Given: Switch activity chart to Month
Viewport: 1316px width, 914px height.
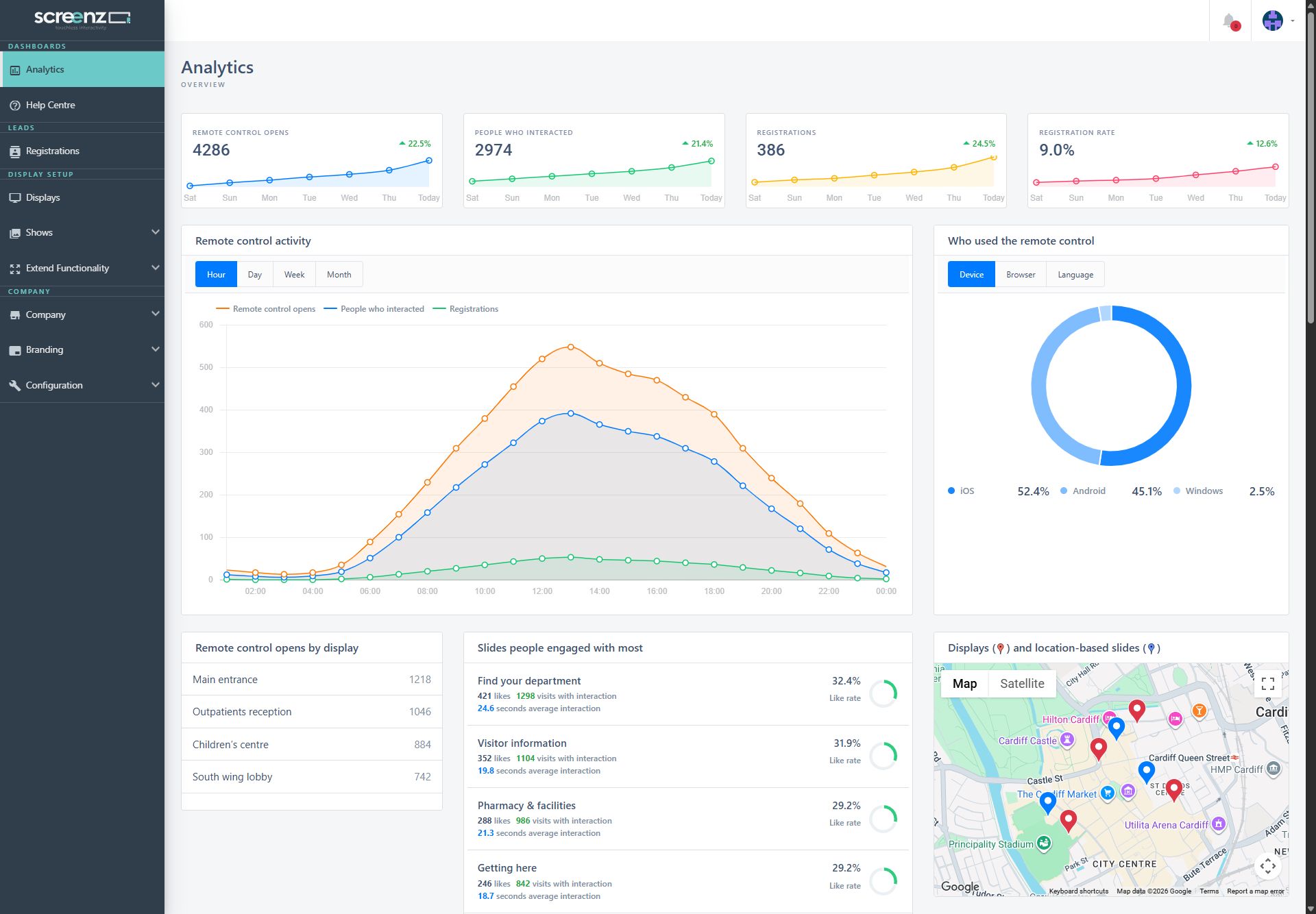Looking at the screenshot, I should (x=339, y=275).
